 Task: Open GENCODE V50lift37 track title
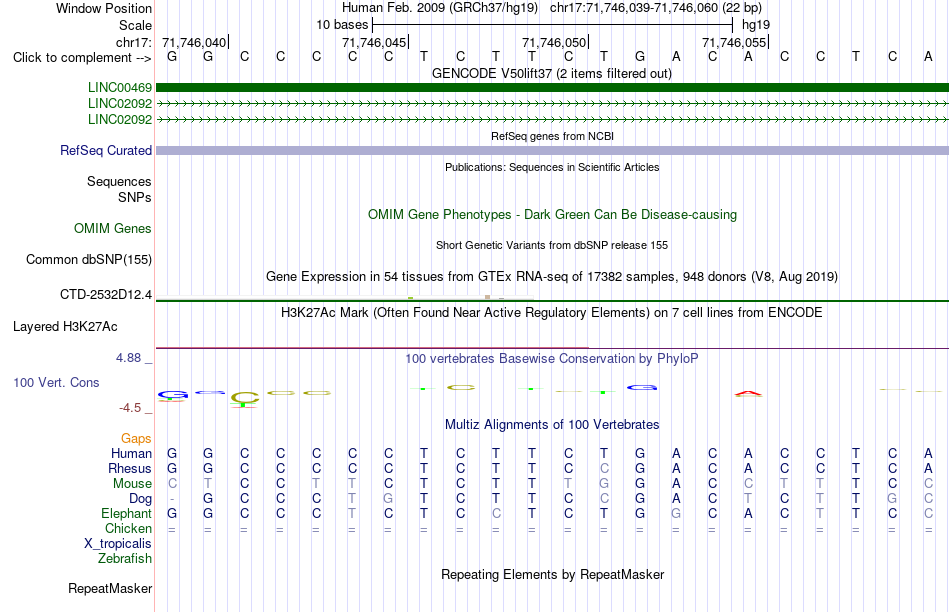552,74
